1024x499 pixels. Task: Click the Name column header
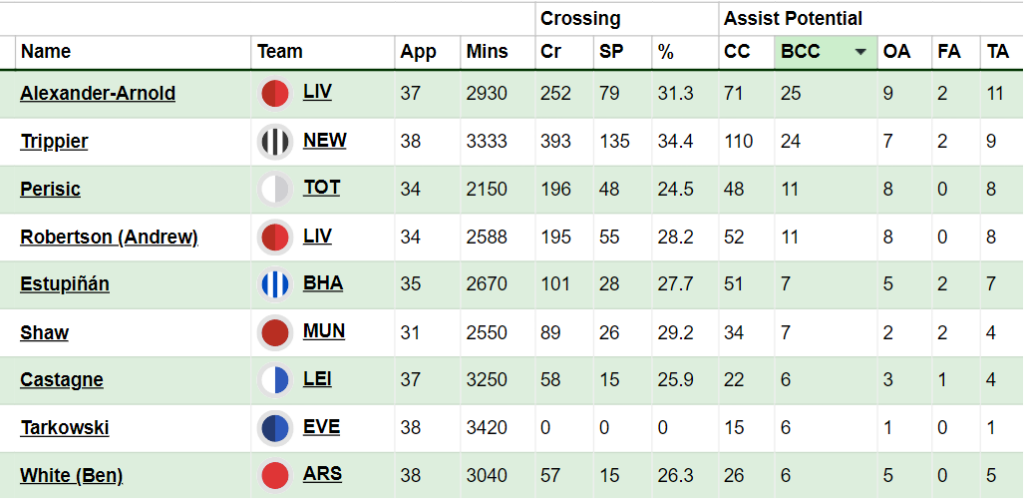pos(46,52)
